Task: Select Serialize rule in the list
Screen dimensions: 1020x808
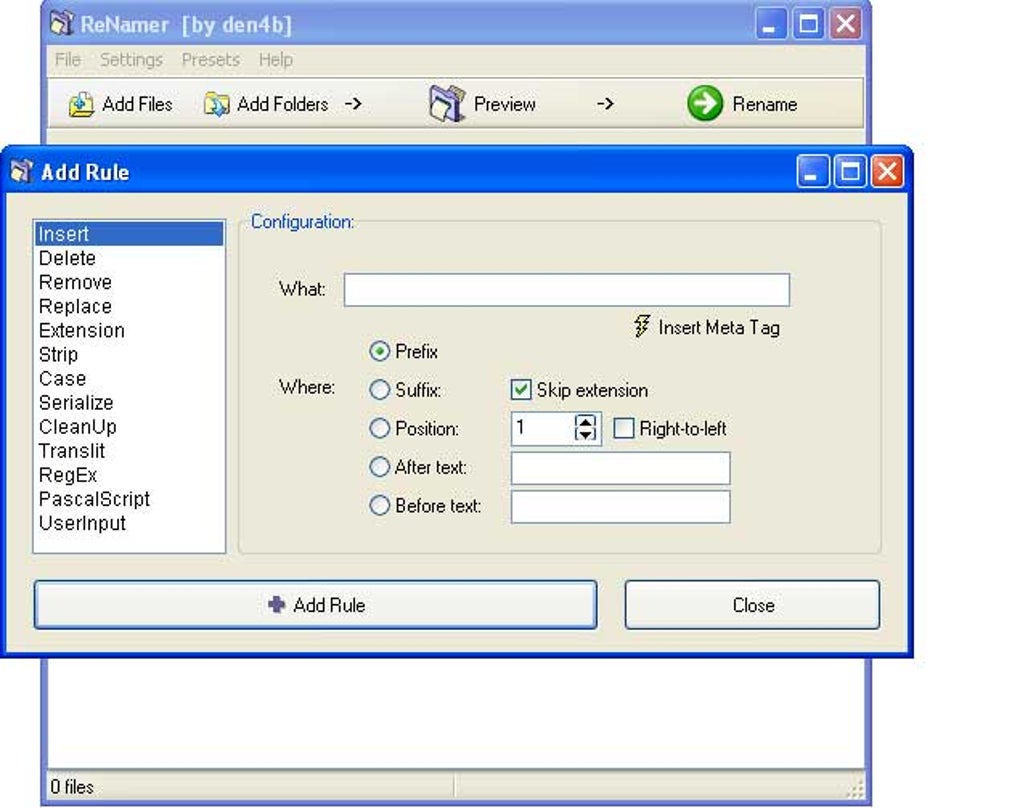Action: [x=129, y=403]
